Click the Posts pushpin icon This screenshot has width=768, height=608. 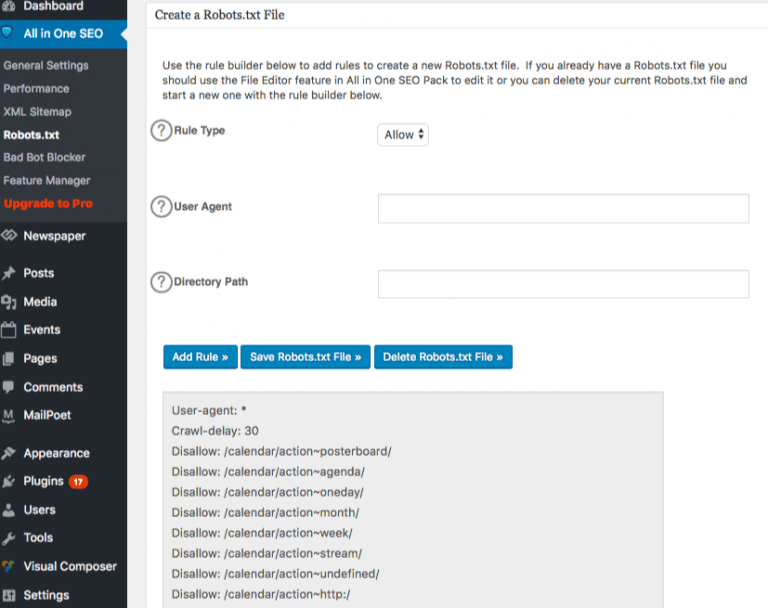coord(9,273)
